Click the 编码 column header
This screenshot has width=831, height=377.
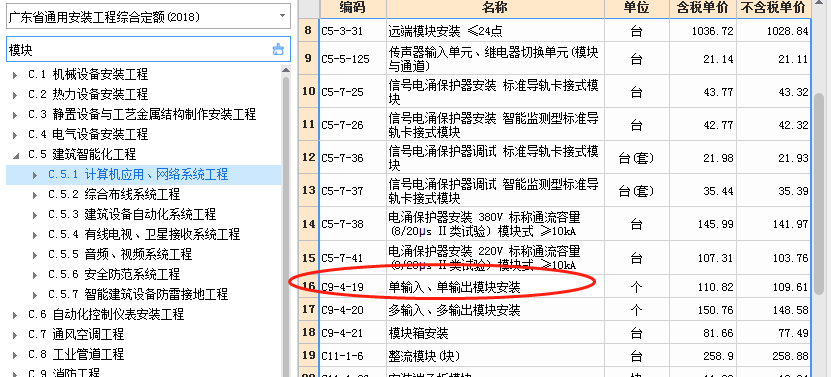point(353,8)
